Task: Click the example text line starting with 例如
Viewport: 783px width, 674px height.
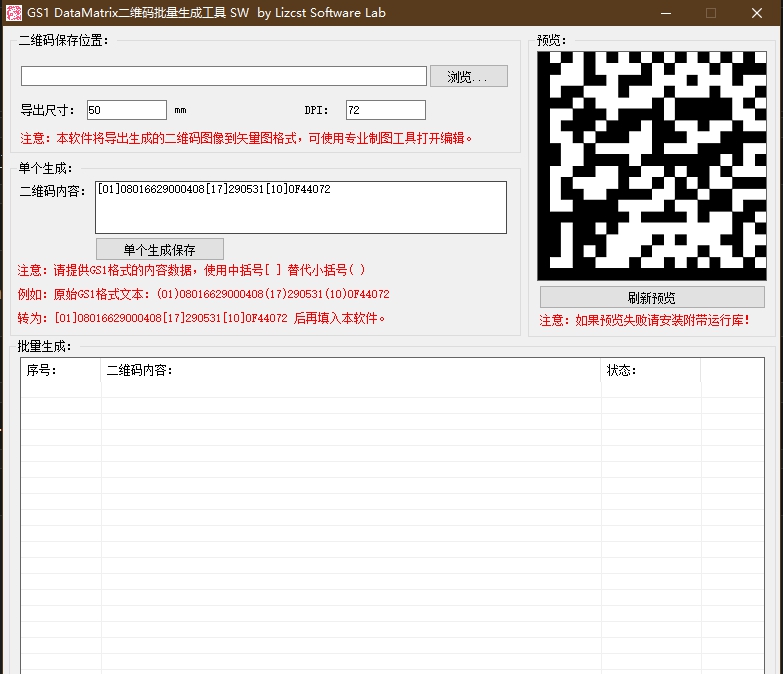Action: click(x=203, y=294)
